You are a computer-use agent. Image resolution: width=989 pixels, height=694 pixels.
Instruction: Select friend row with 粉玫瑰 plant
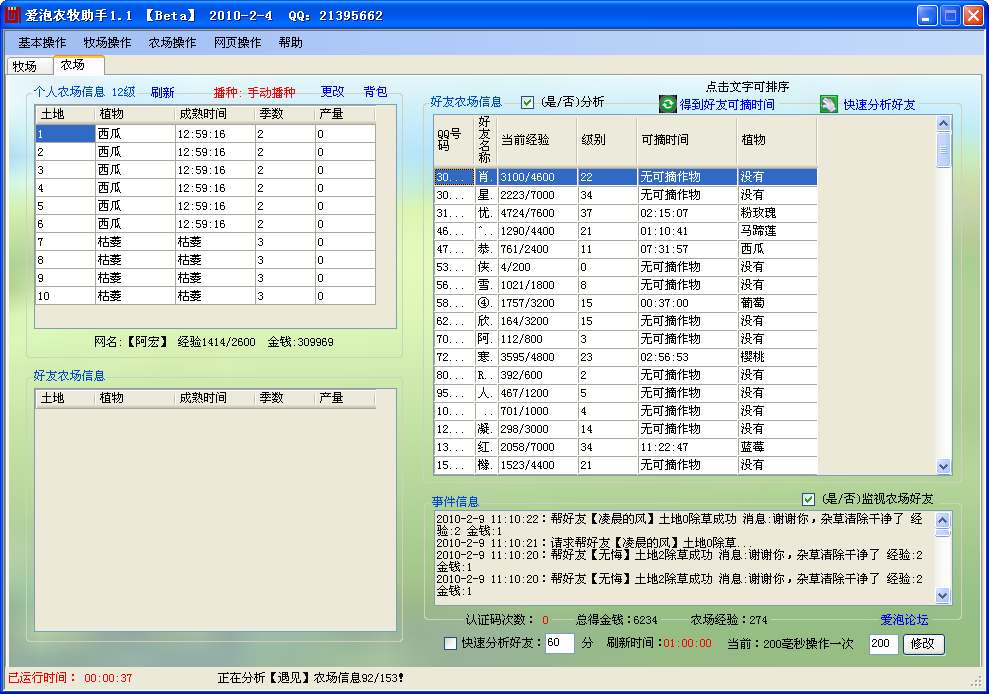626,213
